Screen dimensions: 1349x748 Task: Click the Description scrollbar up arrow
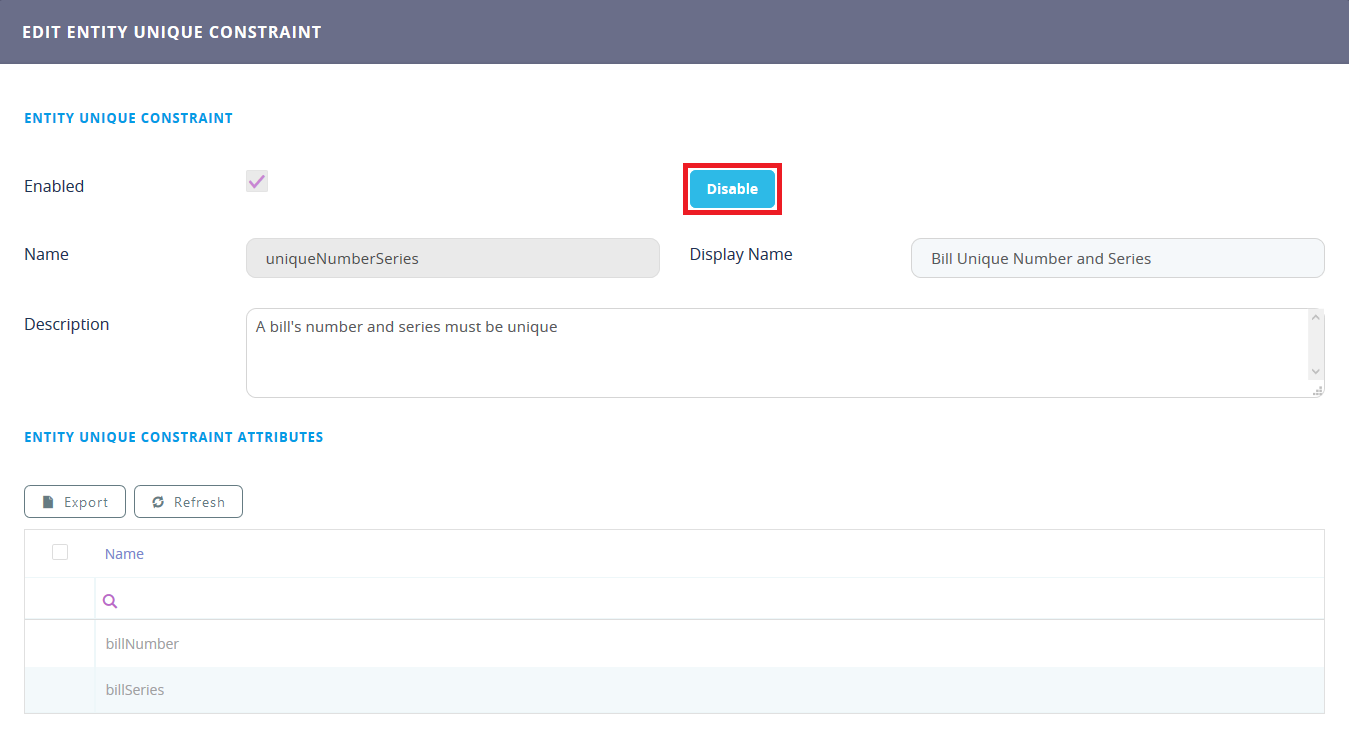pos(1316,319)
